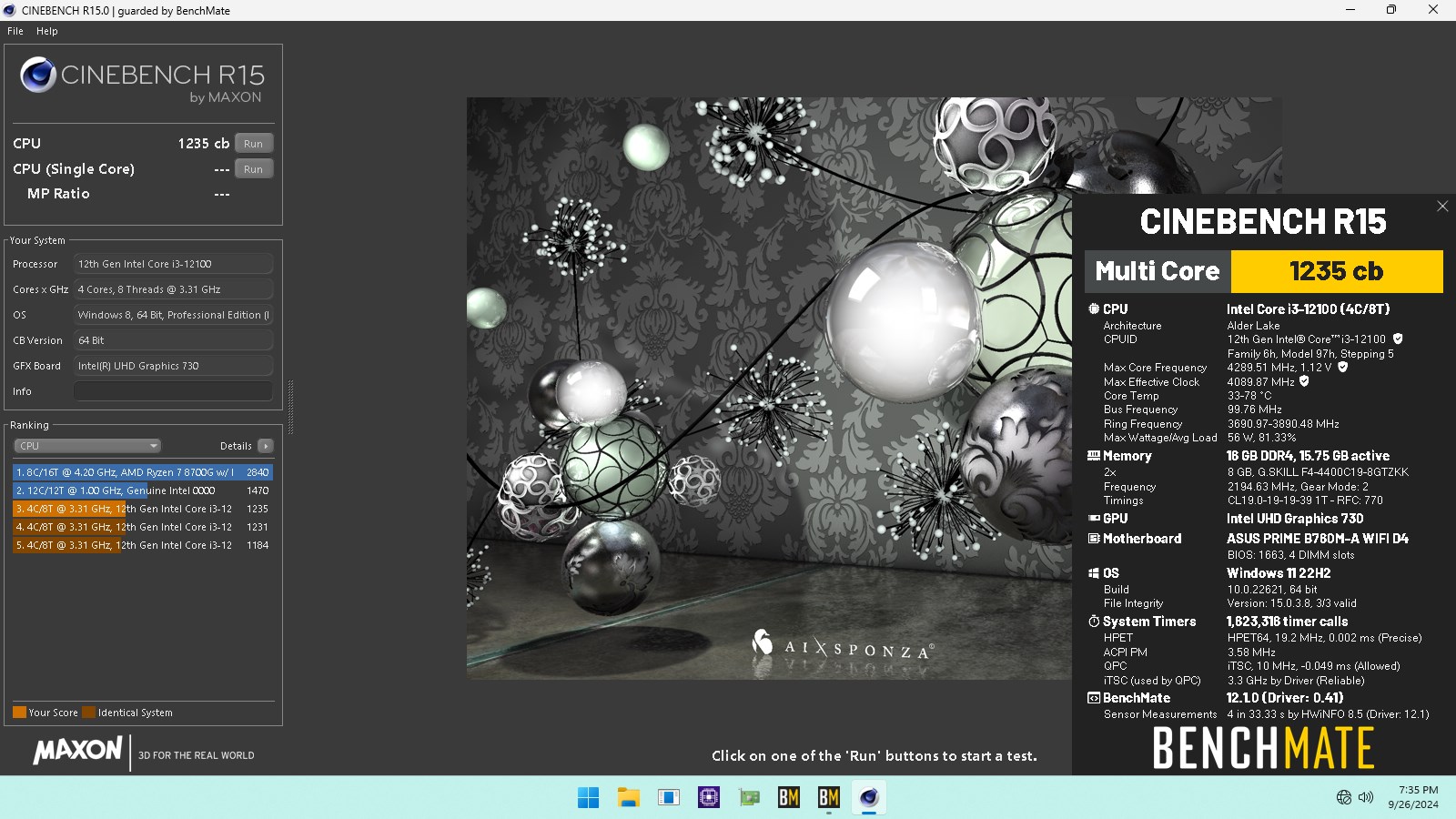This screenshot has height=819, width=1456.
Task: Click the '56 W, 81.33%' wattage value
Action: coord(1261,438)
